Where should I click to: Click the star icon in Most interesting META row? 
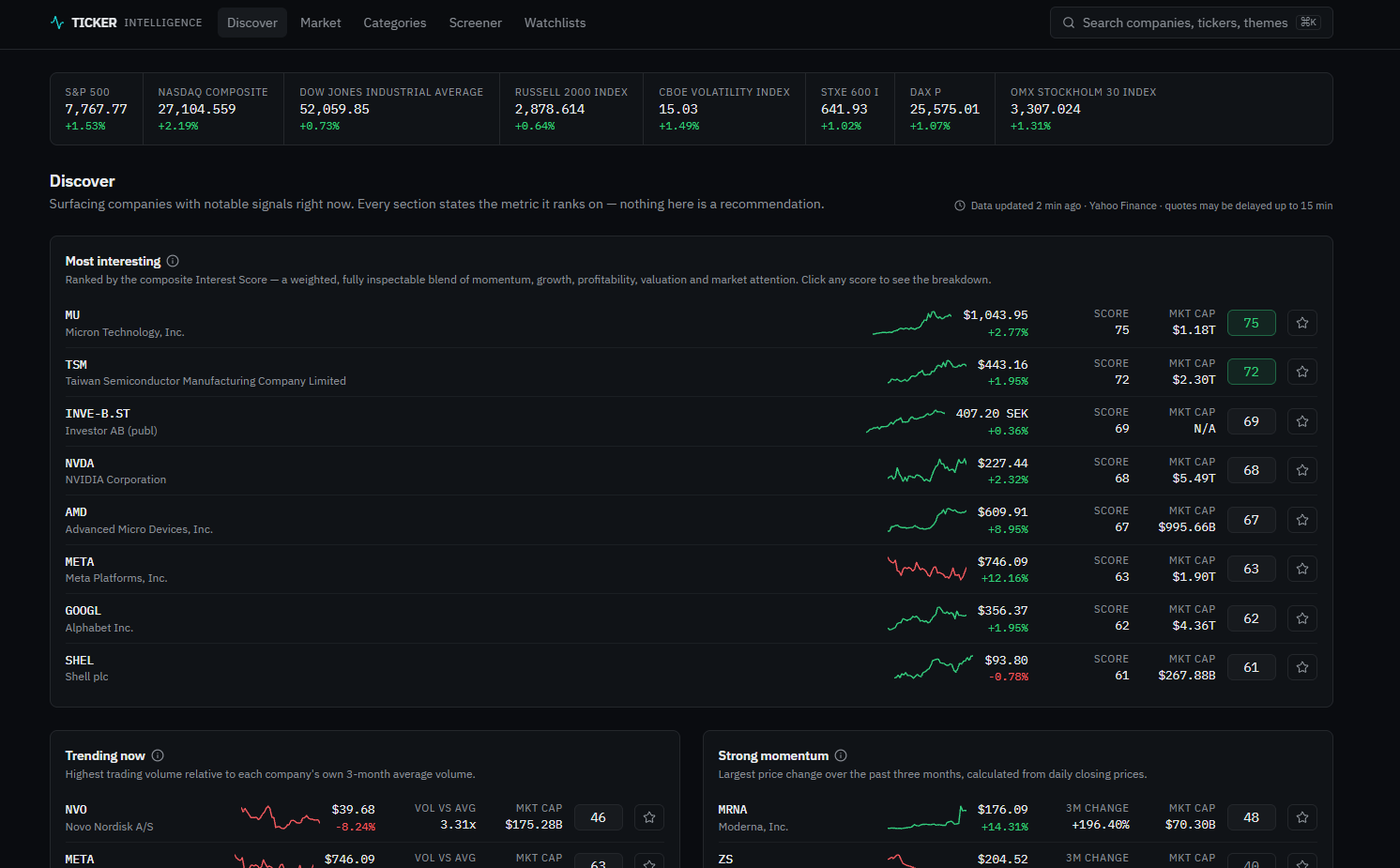point(1302,569)
